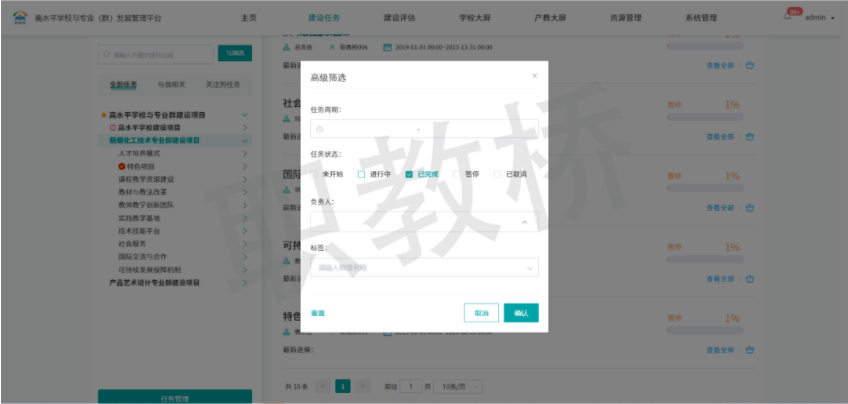The height and width of the screenshot is (404, 848).
Task: Click 查看全部 in the 社会 task row
Action: (720, 137)
